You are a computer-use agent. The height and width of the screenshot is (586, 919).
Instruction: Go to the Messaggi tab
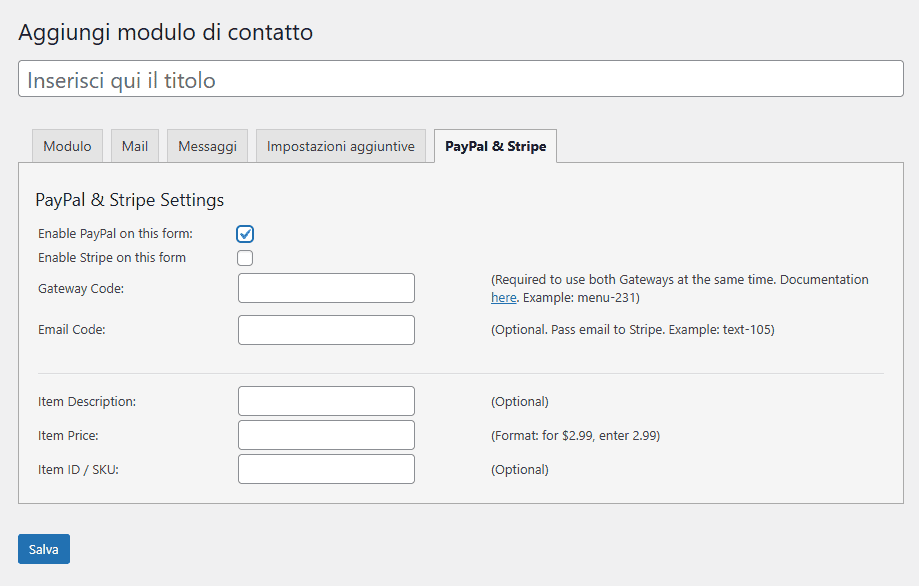click(207, 146)
